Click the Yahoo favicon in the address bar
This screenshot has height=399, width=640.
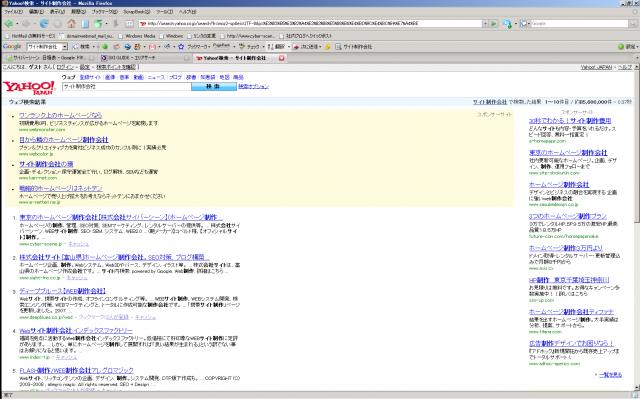click(x=142, y=24)
